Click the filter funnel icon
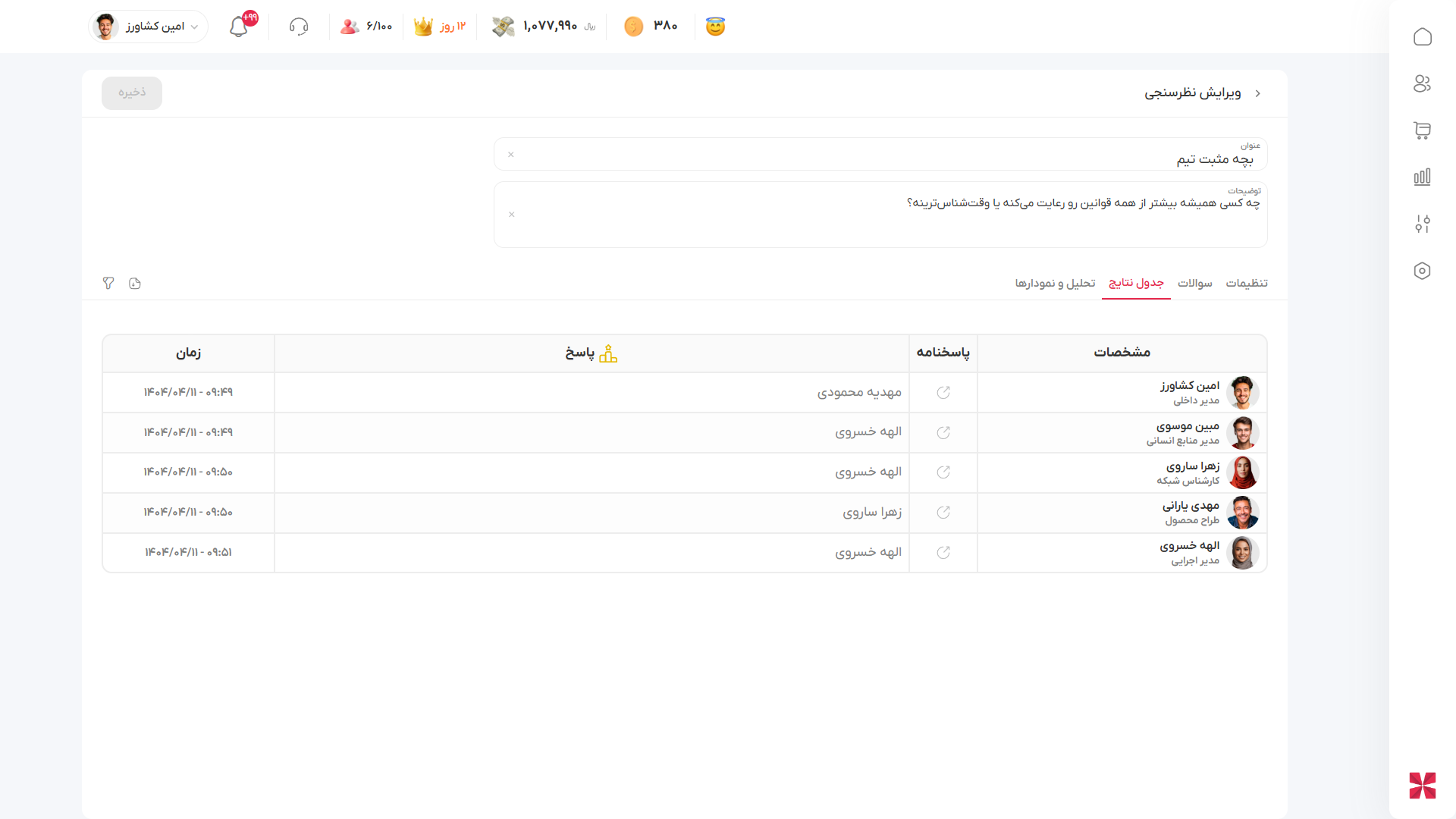 point(108,283)
